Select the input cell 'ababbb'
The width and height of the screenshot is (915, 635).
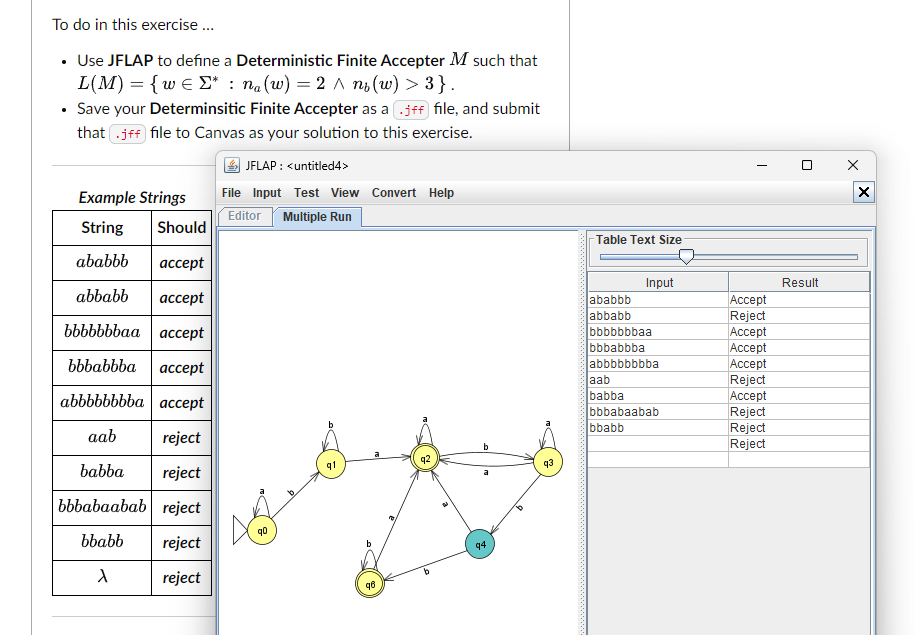[658, 300]
